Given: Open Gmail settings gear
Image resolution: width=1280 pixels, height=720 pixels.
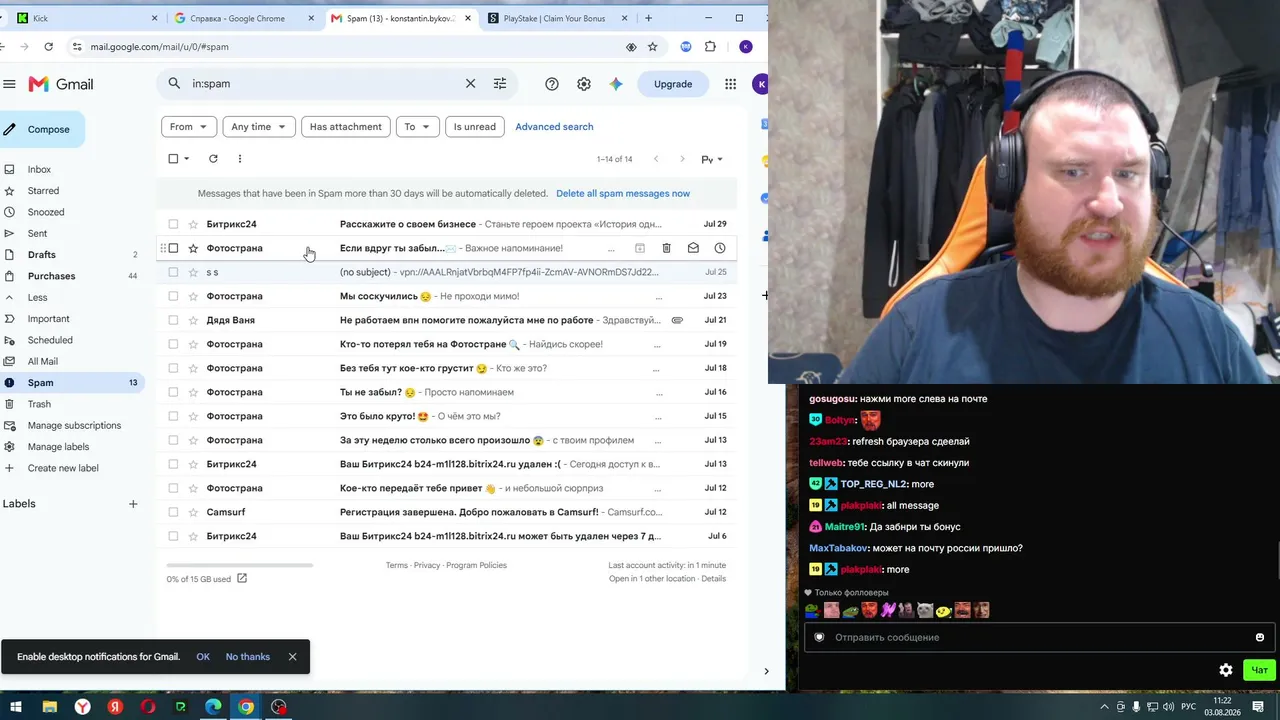Looking at the screenshot, I should [x=584, y=84].
